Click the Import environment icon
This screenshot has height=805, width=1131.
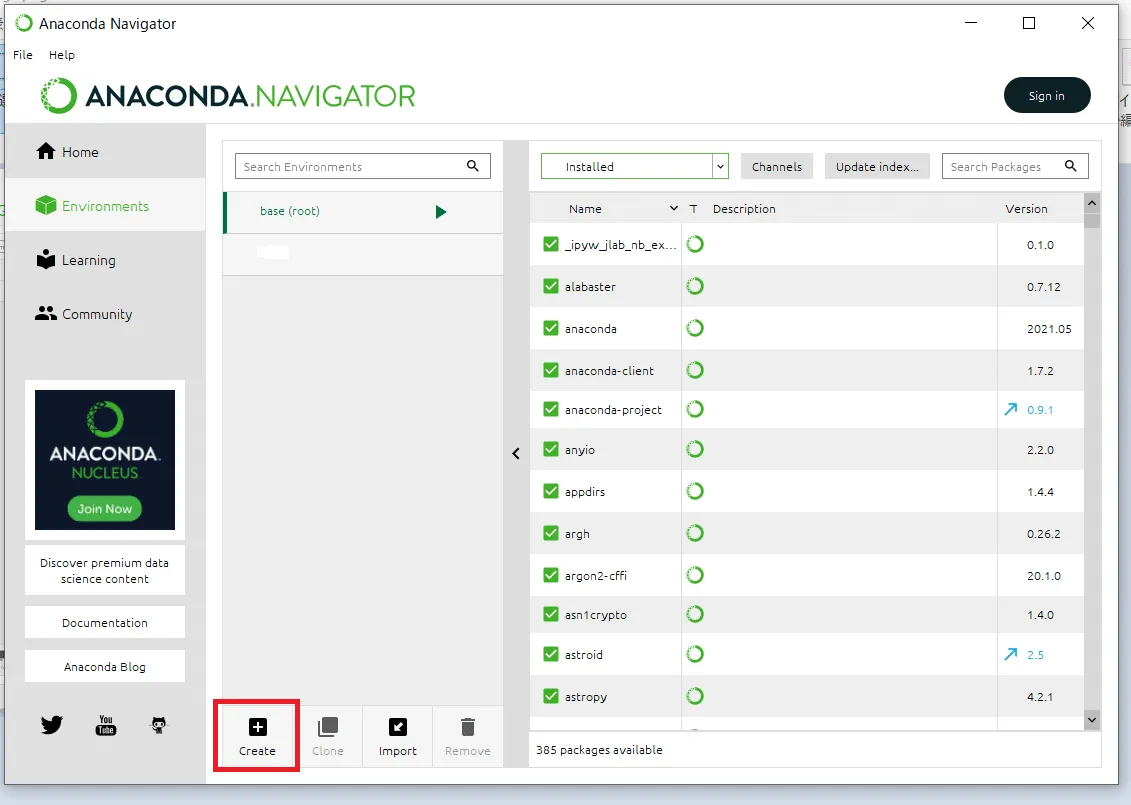point(397,727)
